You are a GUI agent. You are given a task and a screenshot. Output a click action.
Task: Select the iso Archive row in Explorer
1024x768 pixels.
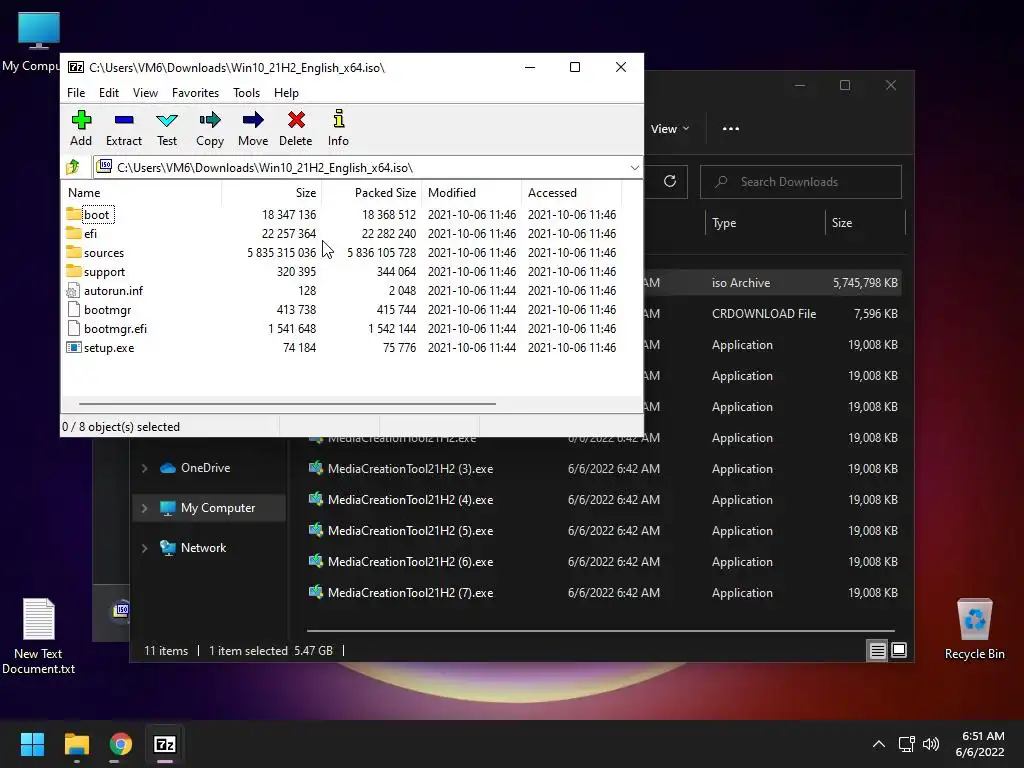click(773, 283)
